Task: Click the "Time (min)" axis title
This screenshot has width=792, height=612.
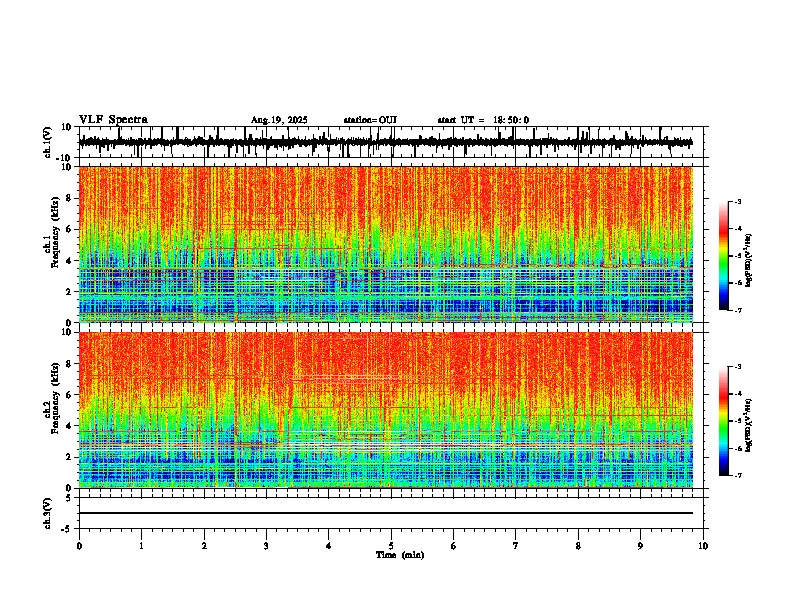Action: (400, 555)
